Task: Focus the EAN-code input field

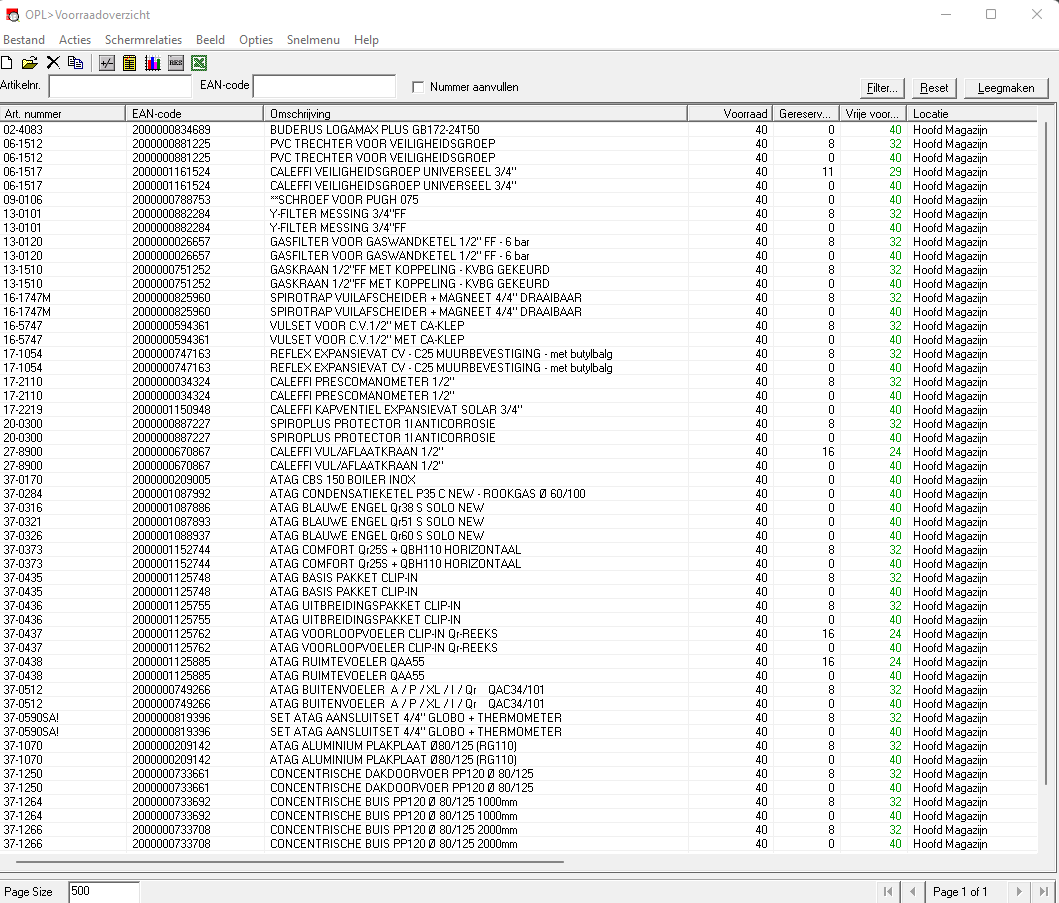Action: [324, 87]
